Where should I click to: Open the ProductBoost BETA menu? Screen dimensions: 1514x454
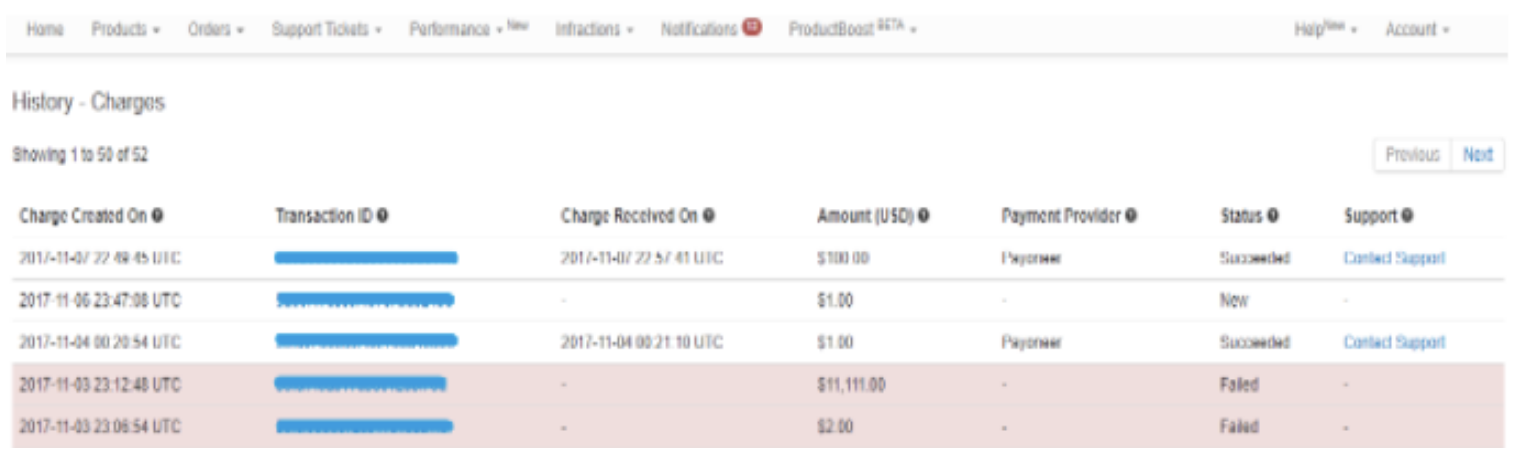(852, 30)
